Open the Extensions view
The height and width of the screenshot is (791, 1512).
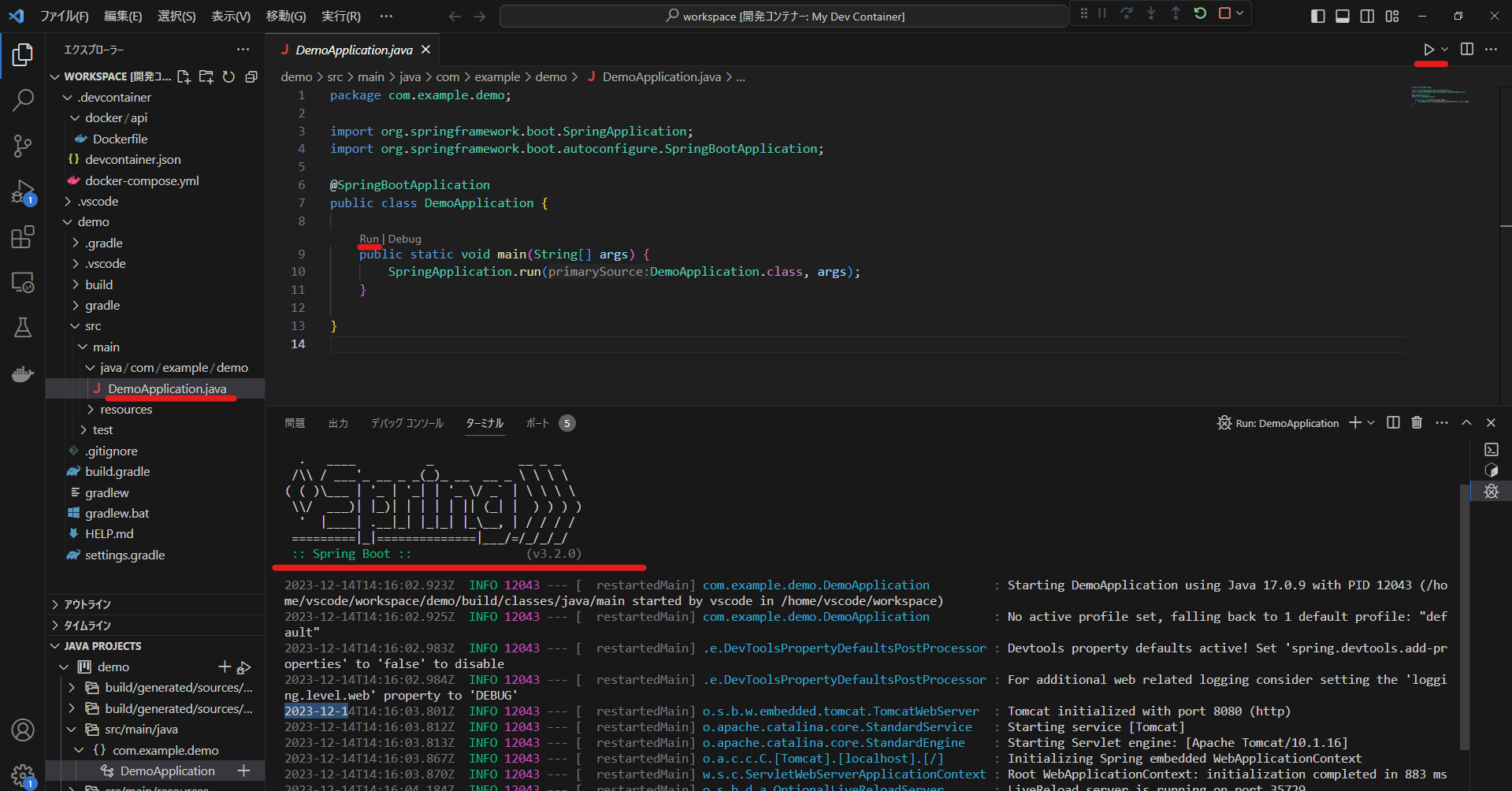[23, 237]
